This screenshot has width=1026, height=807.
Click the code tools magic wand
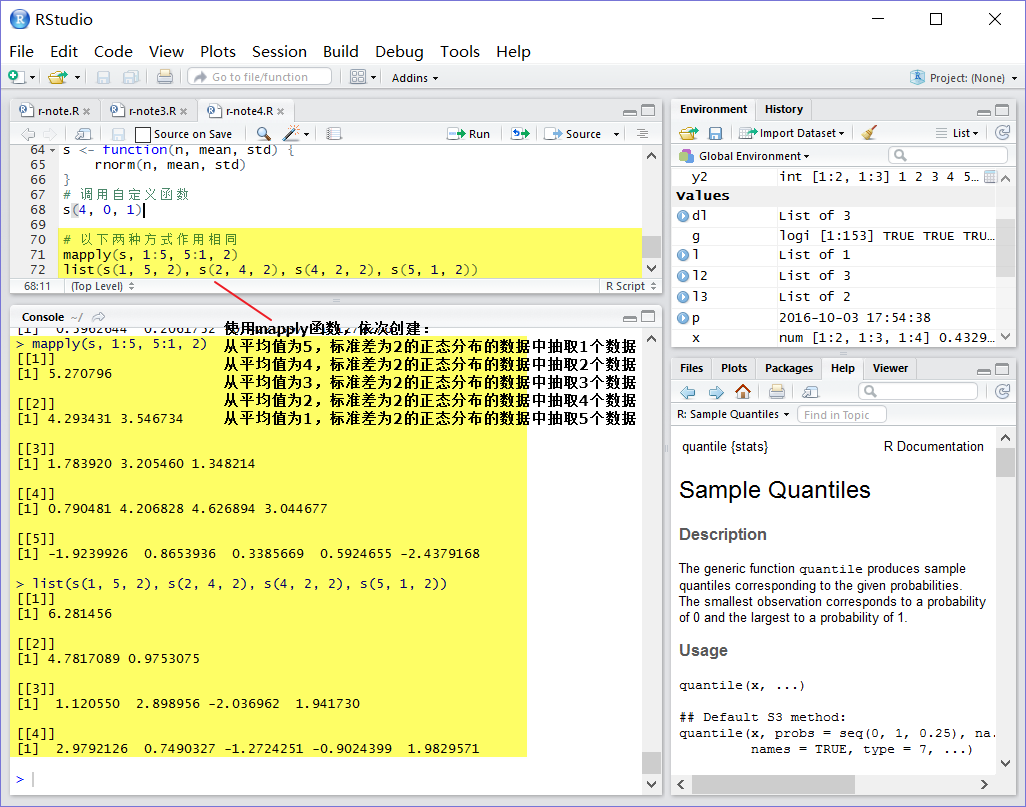(296, 134)
